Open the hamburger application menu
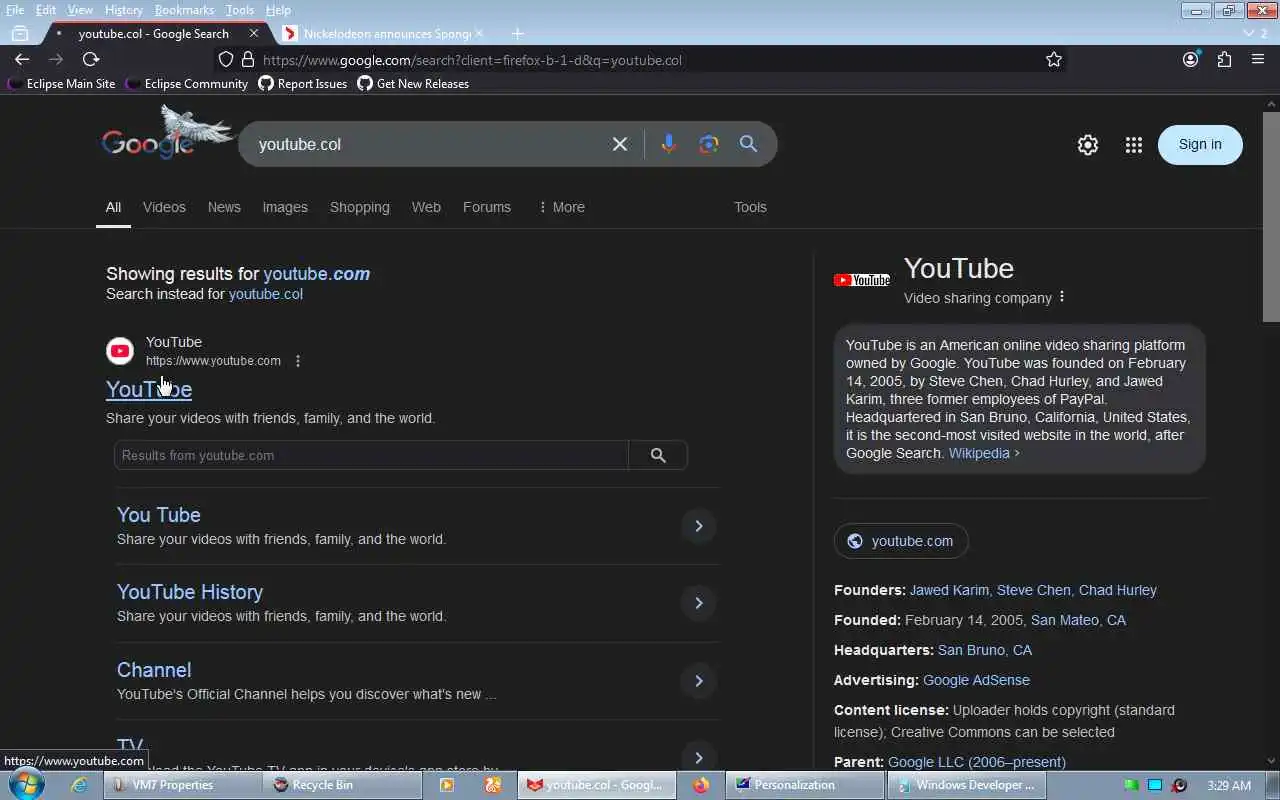The image size is (1280, 800). coord(1258,60)
